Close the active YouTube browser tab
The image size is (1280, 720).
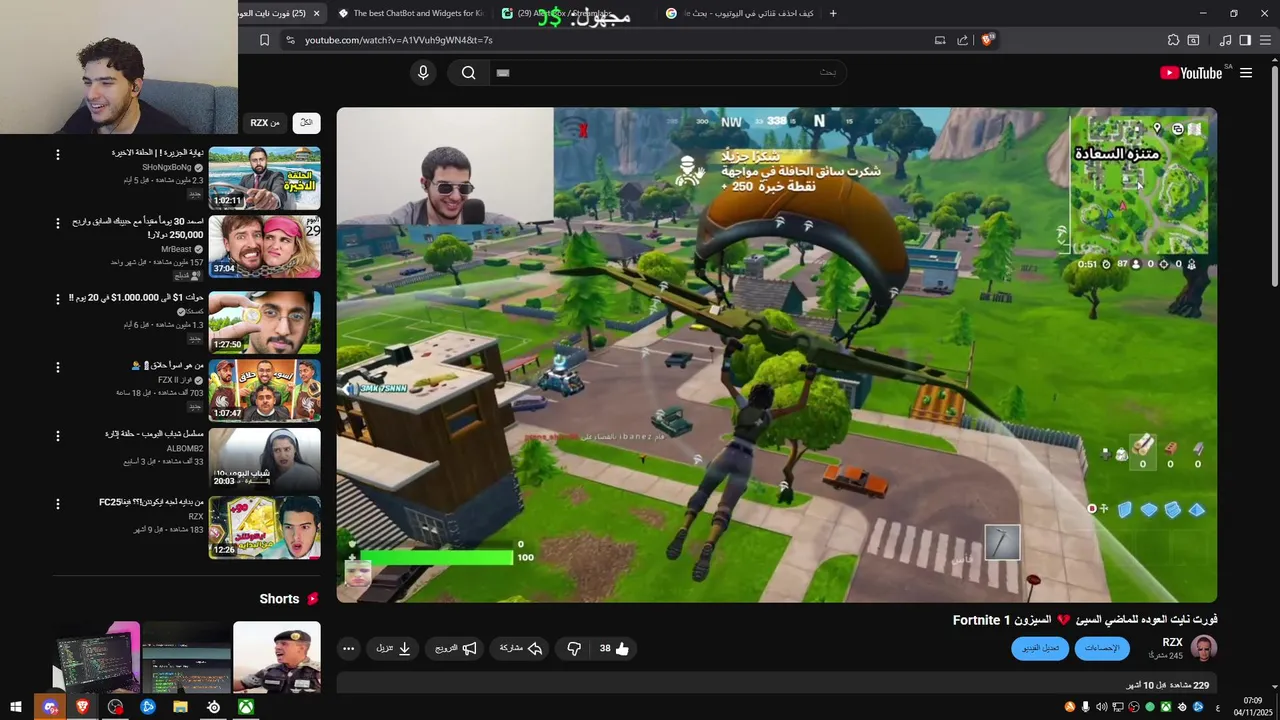pyautogui.click(x=317, y=13)
